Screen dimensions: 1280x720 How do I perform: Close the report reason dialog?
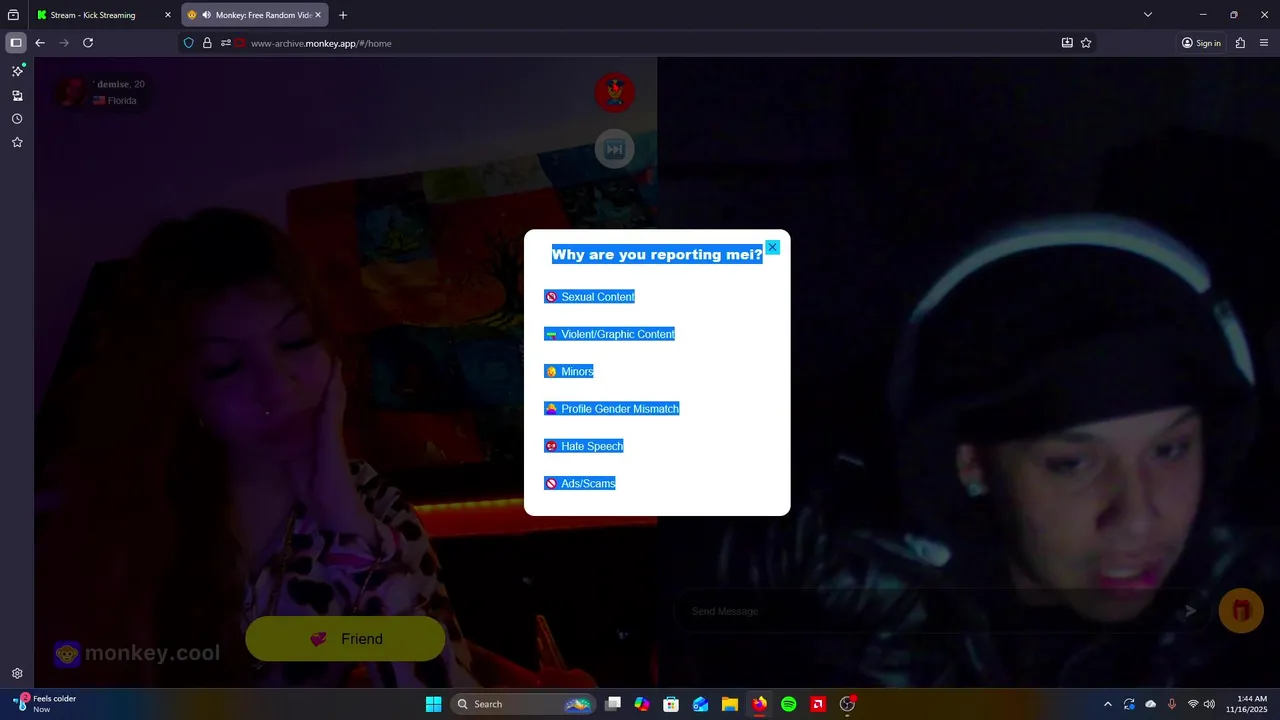point(772,247)
